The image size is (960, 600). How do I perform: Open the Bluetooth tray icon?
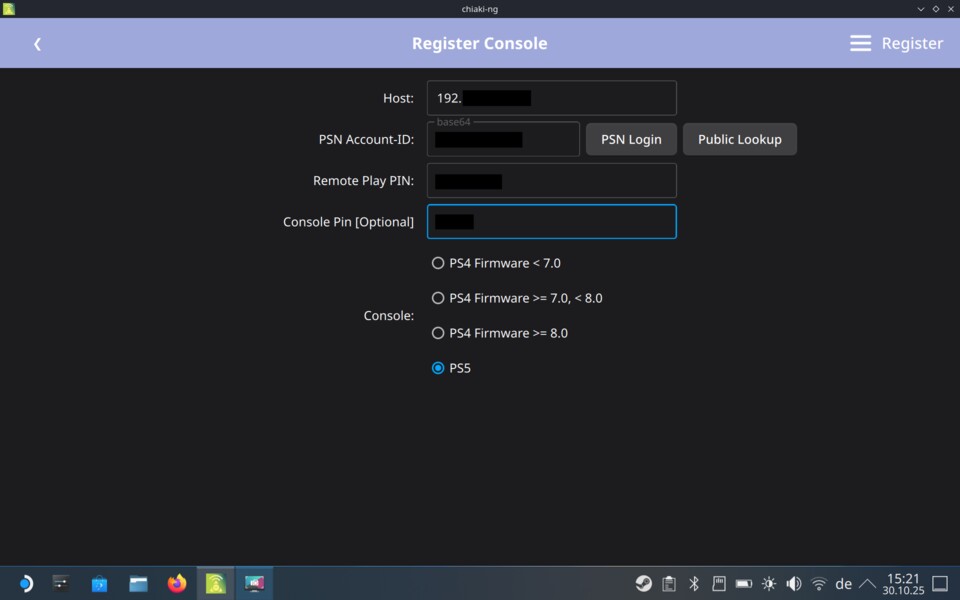pyautogui.click(x=694, y=583)
